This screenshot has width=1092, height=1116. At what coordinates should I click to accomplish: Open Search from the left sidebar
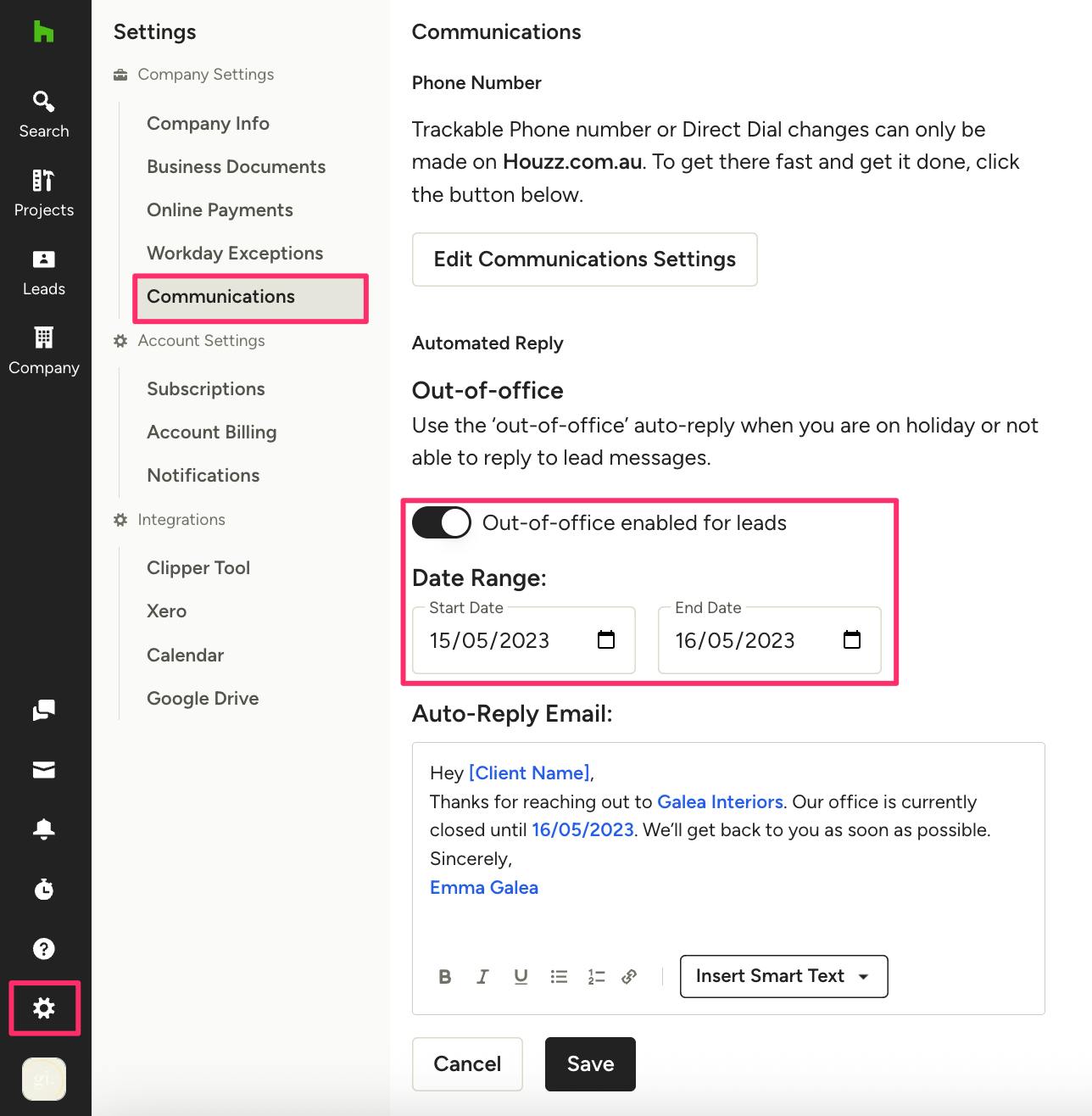tap(44, 114)
